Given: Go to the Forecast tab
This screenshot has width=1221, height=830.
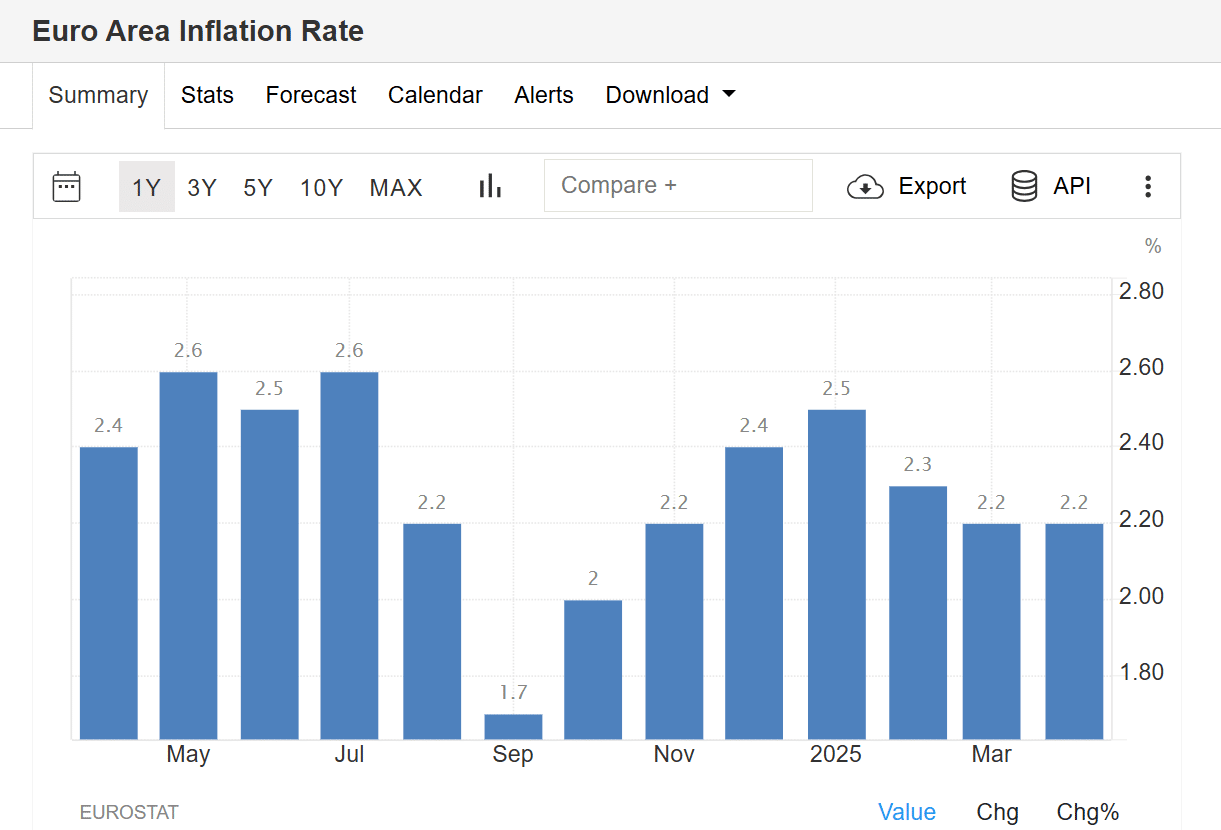Looking at the screenshot, I should [311, 95].
